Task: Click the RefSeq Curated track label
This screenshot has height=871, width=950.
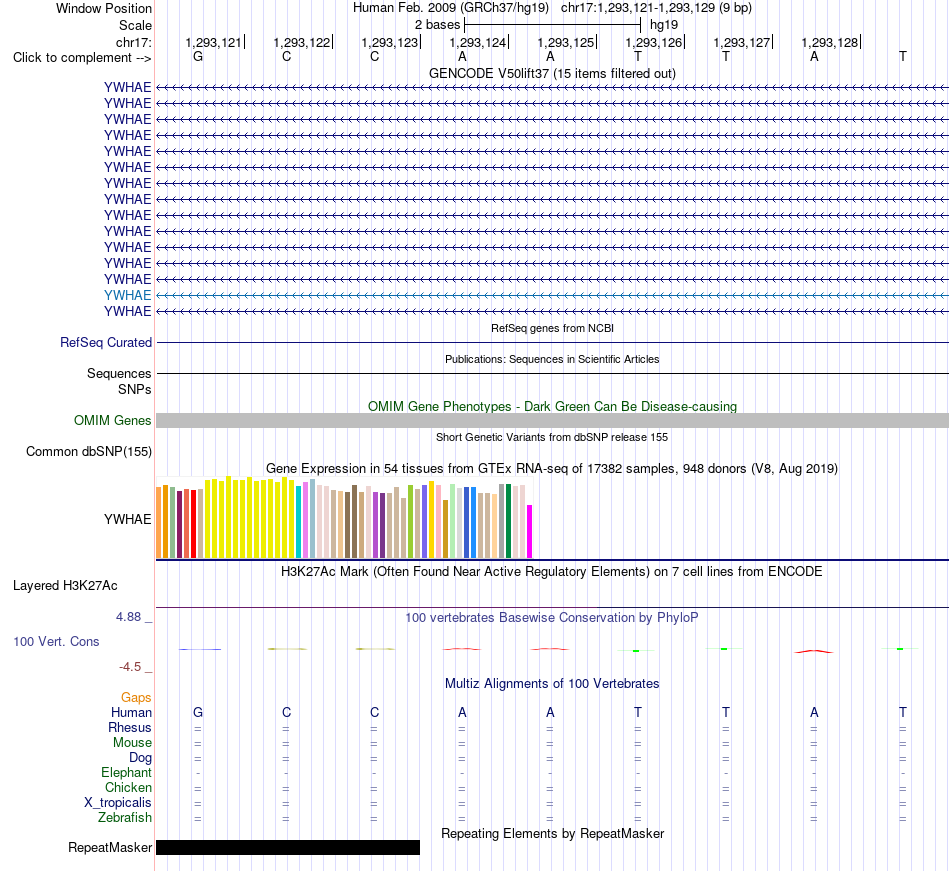Action: pyautogui.click(x=106, y=343)
